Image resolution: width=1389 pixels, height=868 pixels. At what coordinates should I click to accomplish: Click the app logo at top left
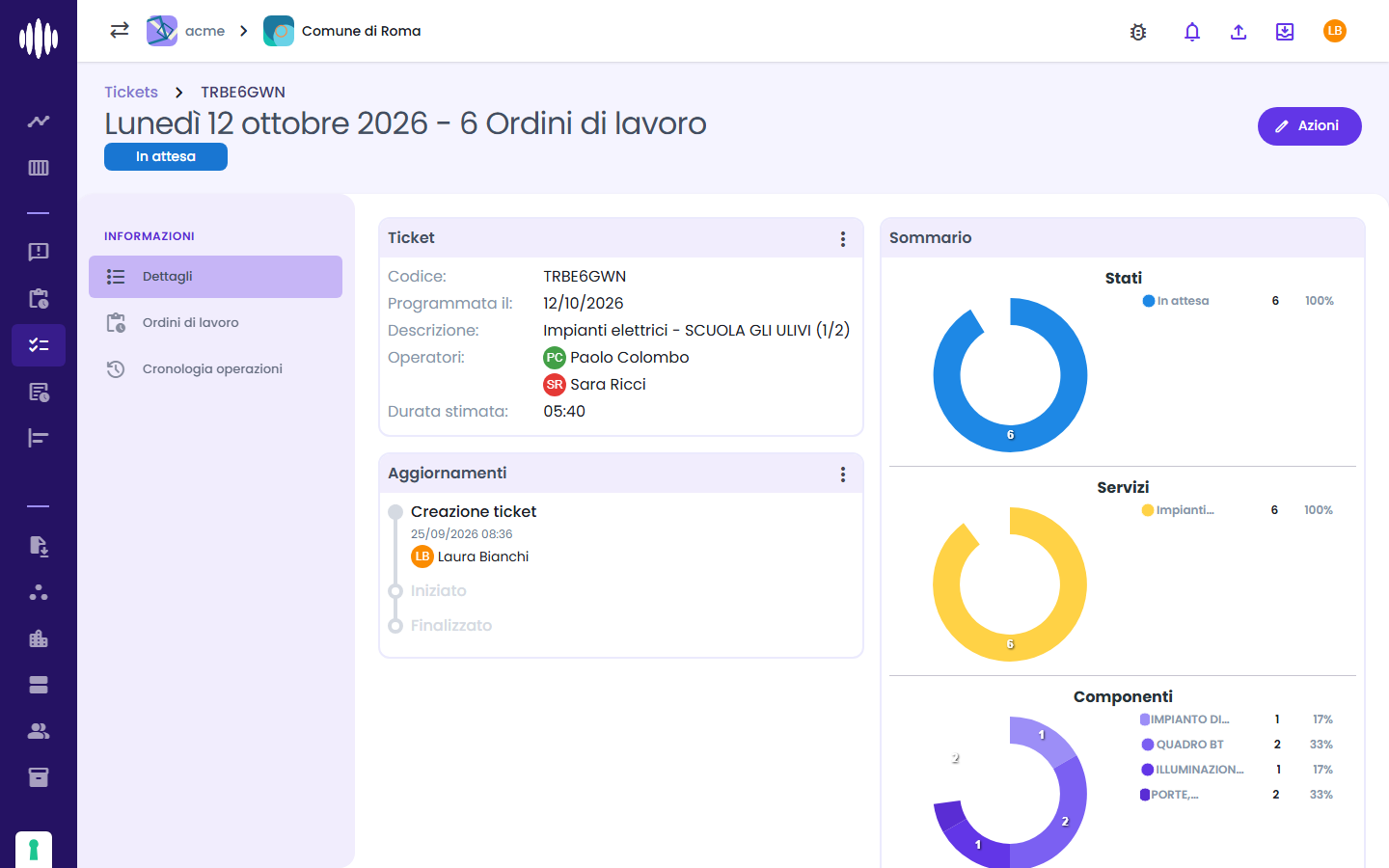tap(39, 39)
